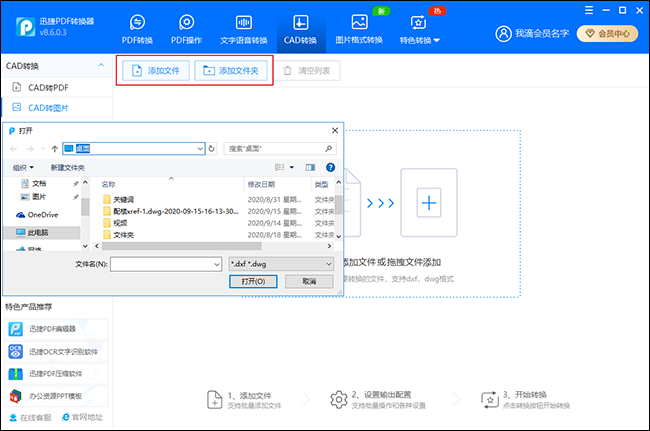Click the file list vertical scrollbar
The height and width of the screenshot is (431, 650).
338,205
